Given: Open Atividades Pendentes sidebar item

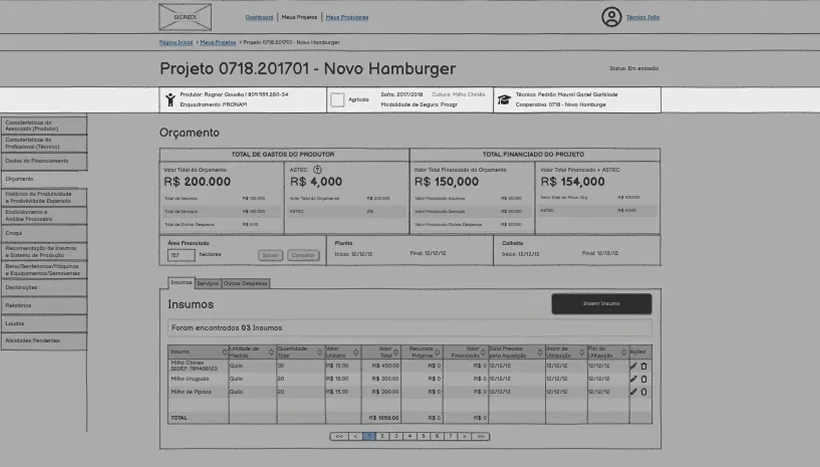Looking at the screenshot, I should tap(44, 340).
